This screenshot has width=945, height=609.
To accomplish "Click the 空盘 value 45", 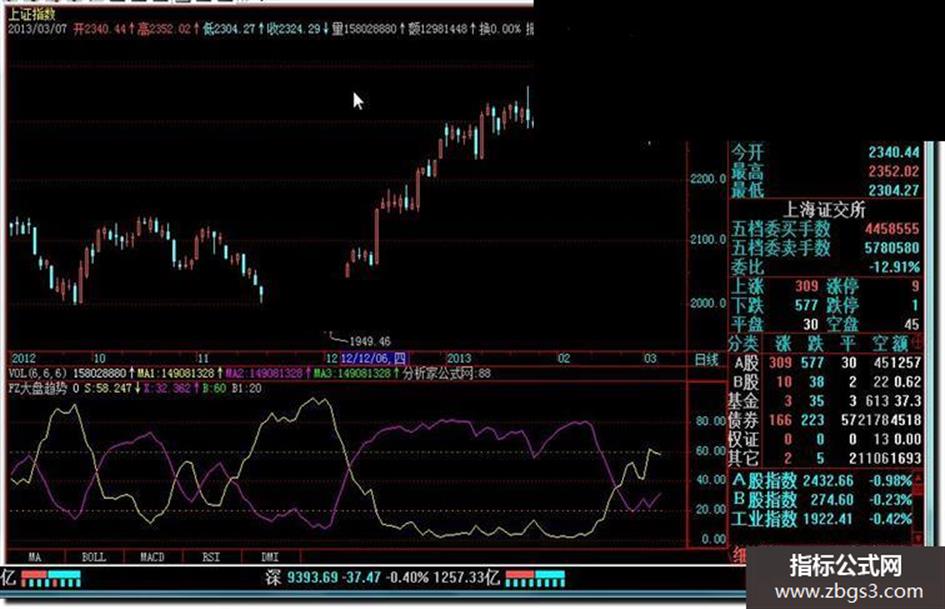I will pyautogui.click(x=911, y=324).
